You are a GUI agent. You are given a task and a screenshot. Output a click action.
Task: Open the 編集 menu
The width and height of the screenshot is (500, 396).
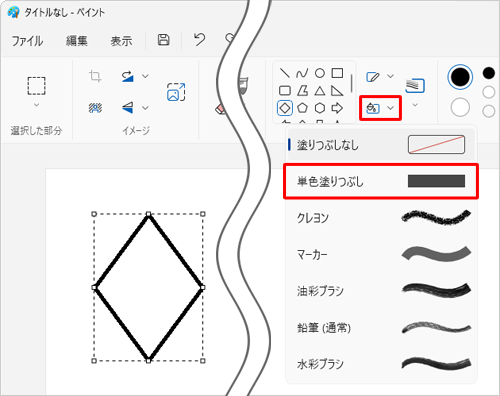77,41
